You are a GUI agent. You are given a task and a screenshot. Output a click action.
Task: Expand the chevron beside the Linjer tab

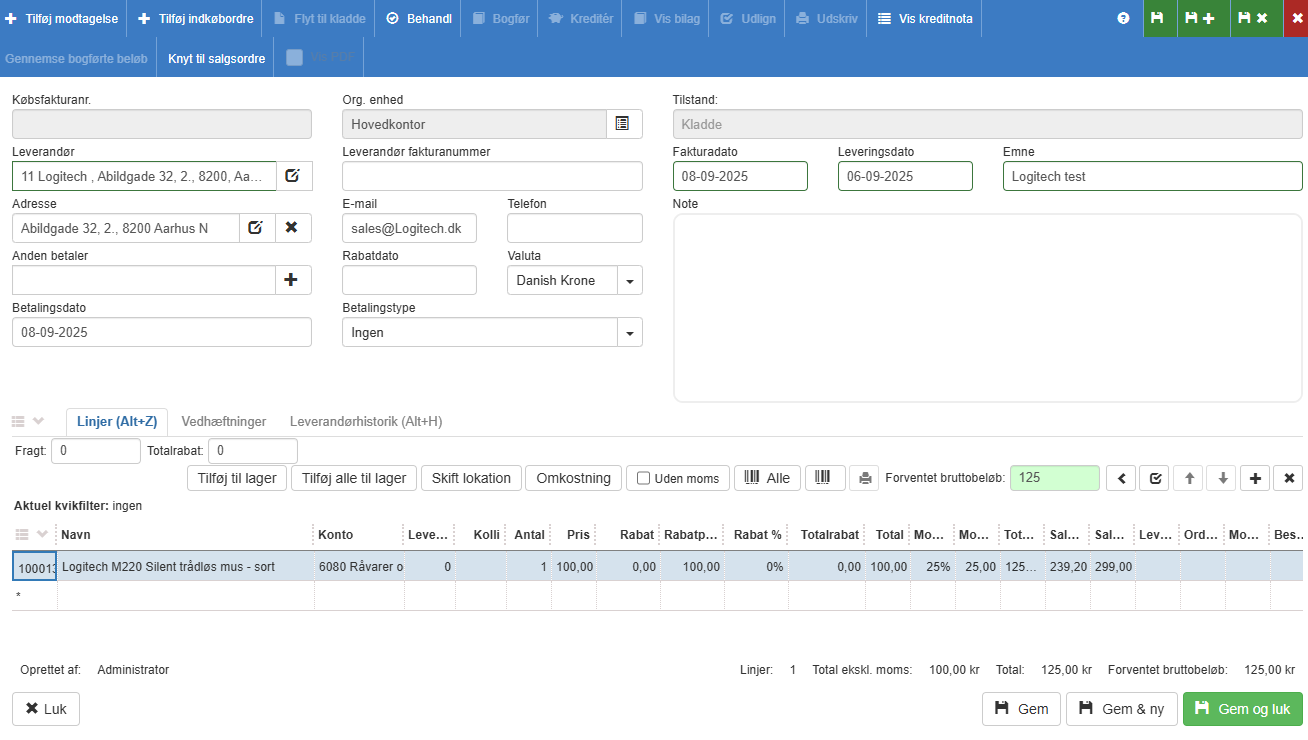(x=39, y=421)
